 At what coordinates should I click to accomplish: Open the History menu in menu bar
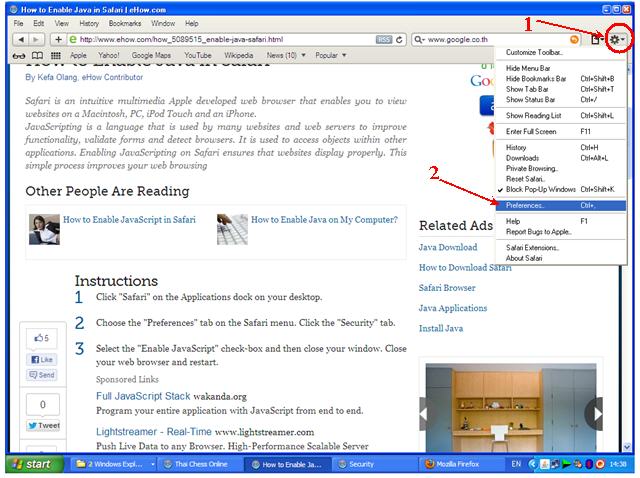[x=89, y=24]
